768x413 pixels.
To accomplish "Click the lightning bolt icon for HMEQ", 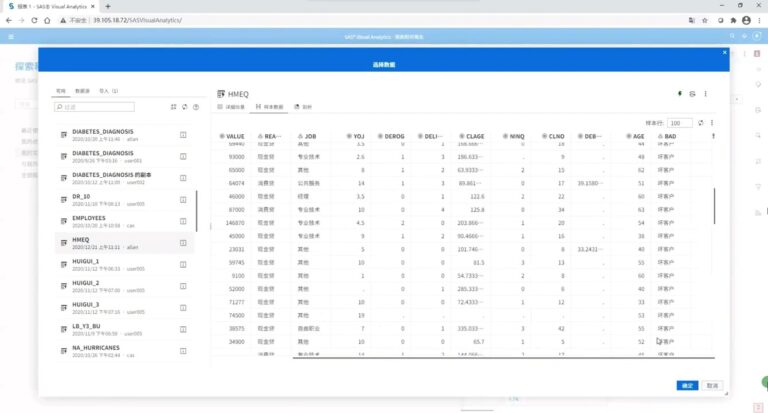I will pyautogui.click(x=680, y=94).
